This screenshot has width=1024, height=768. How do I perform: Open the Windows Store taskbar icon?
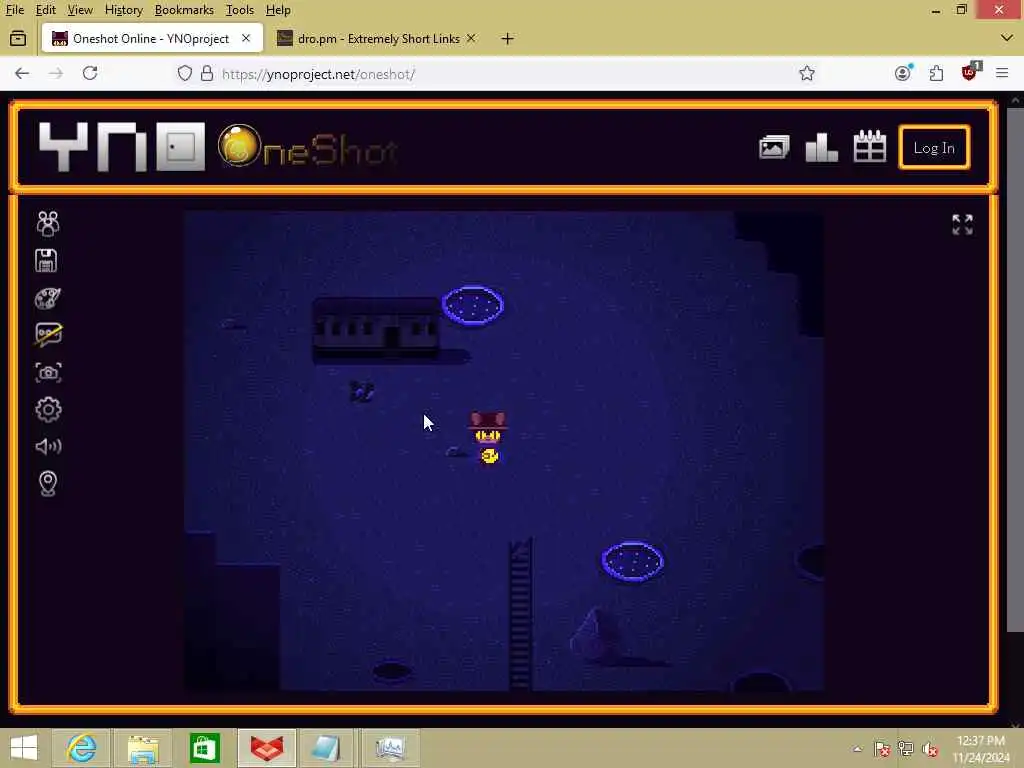click(x=204, y=748)
